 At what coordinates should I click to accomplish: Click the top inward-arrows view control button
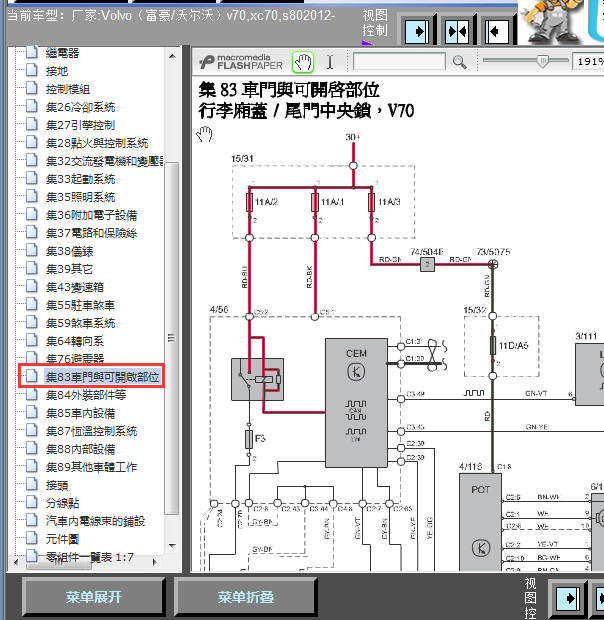(x=457, y=31)
